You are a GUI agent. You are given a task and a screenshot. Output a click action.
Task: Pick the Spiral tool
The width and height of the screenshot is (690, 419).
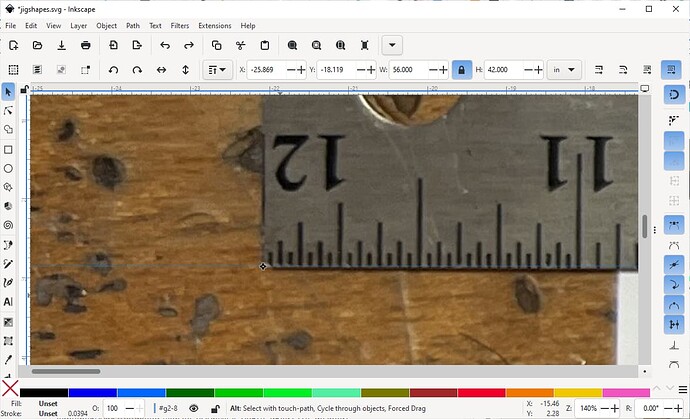[x=8, y=225]
